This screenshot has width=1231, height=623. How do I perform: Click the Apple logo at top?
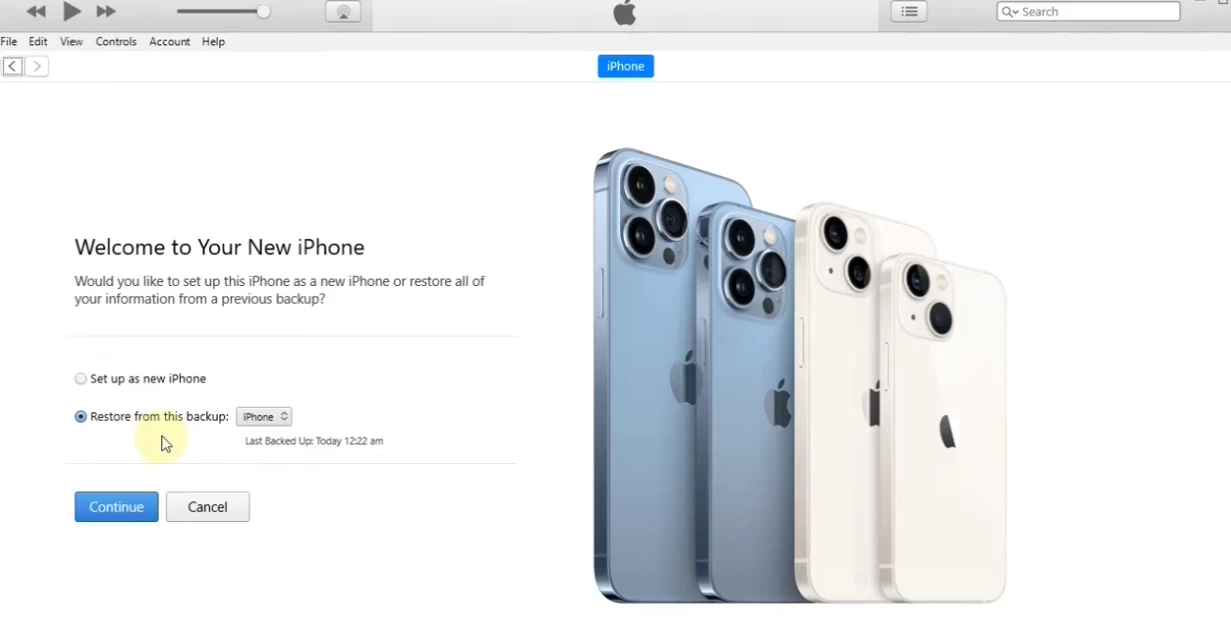pos(625,13)
